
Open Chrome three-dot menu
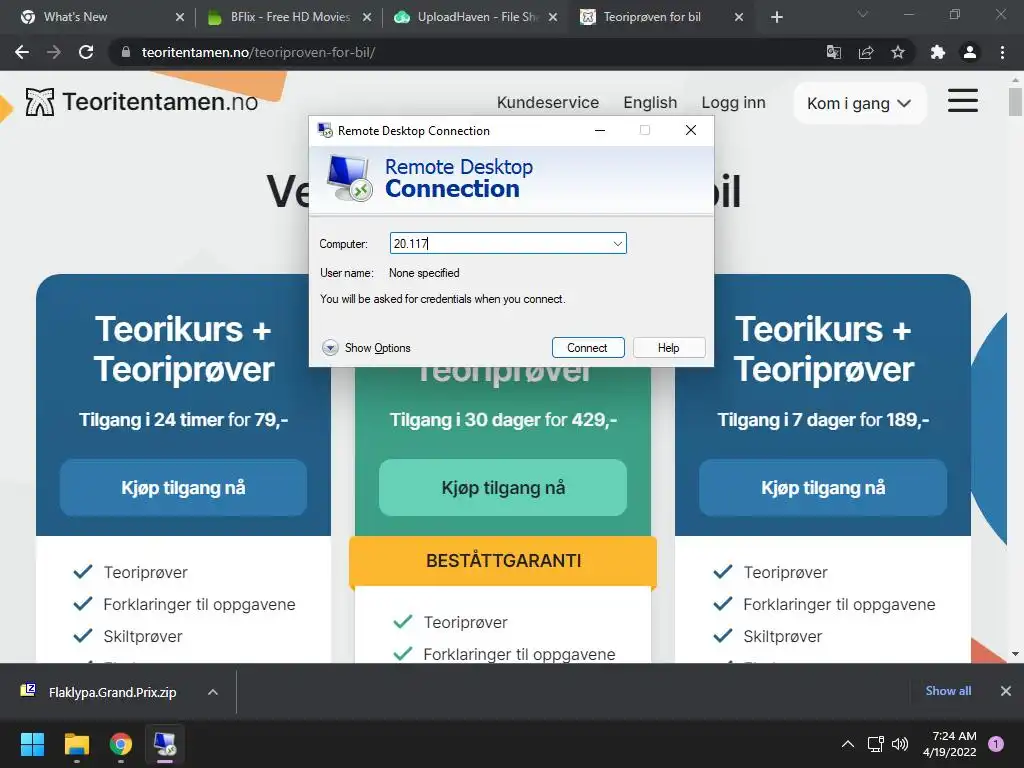[x=1002, y=52]
